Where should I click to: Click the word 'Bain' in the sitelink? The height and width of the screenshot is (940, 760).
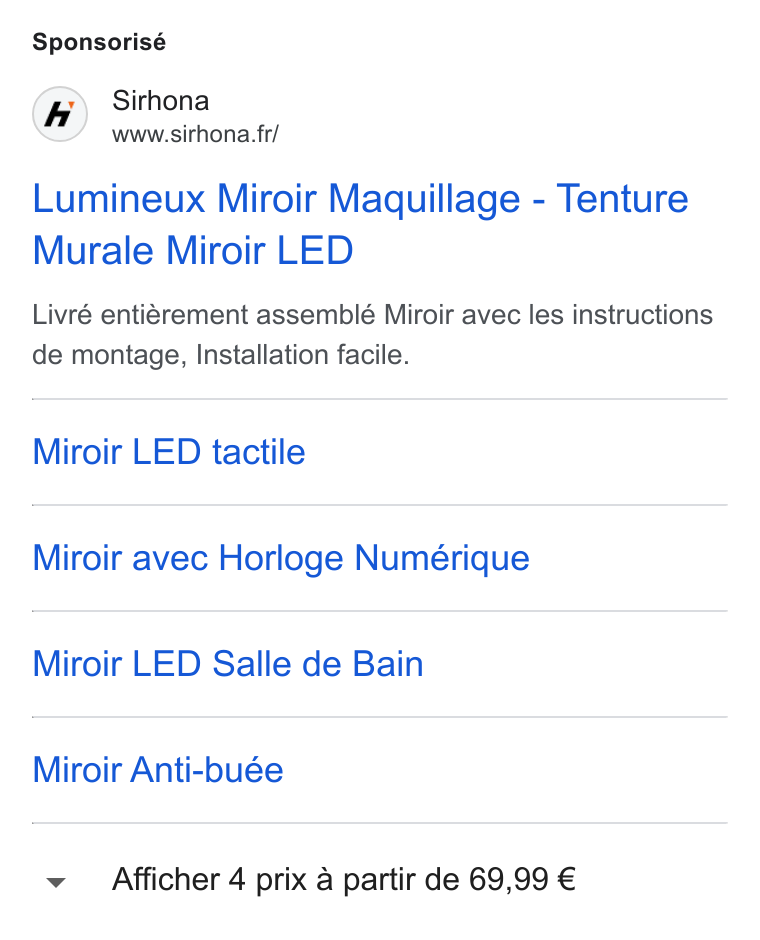pyautogui.click(x=388, y=664)
